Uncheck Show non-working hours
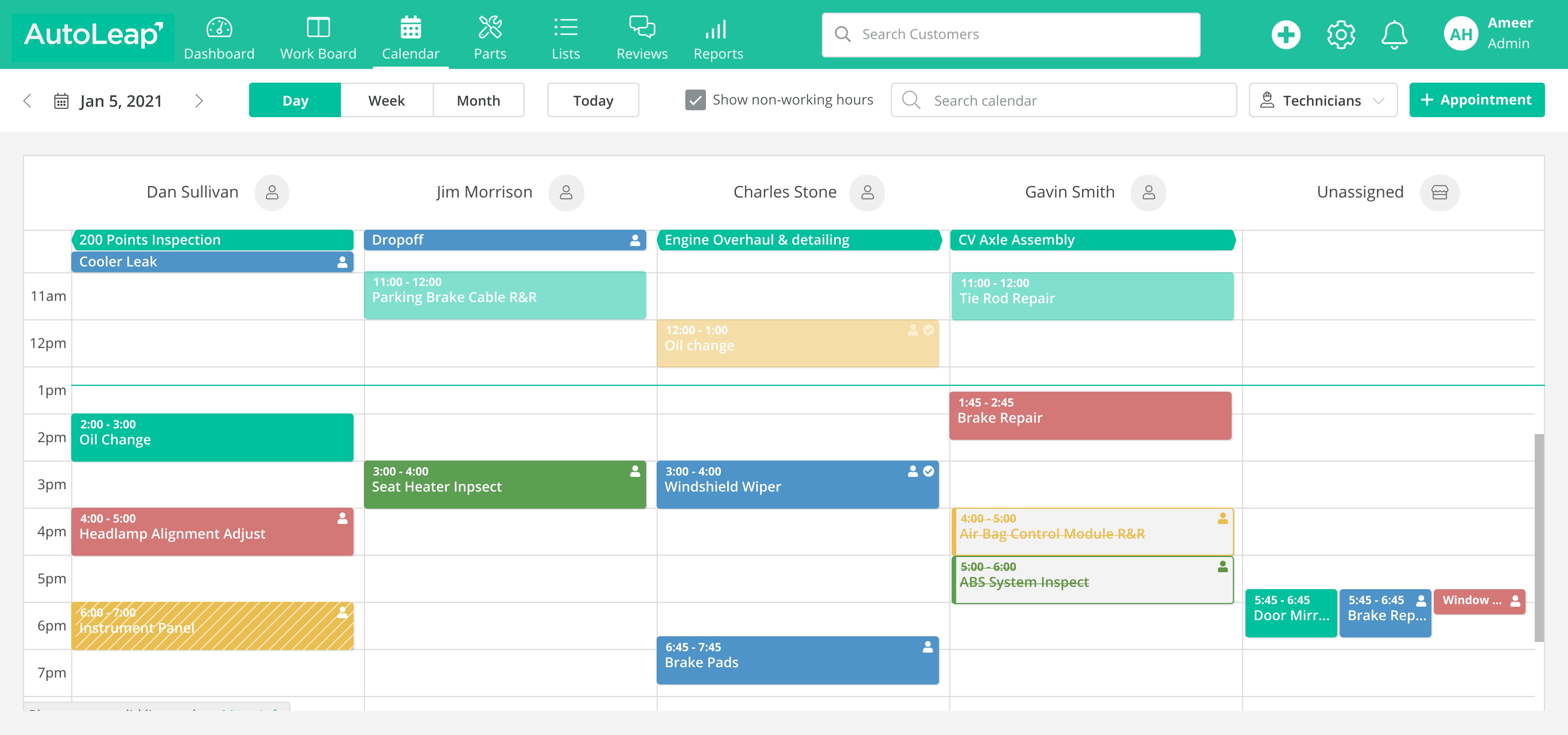The width and height of the screenshot is (1568, 735). (695, 100)
